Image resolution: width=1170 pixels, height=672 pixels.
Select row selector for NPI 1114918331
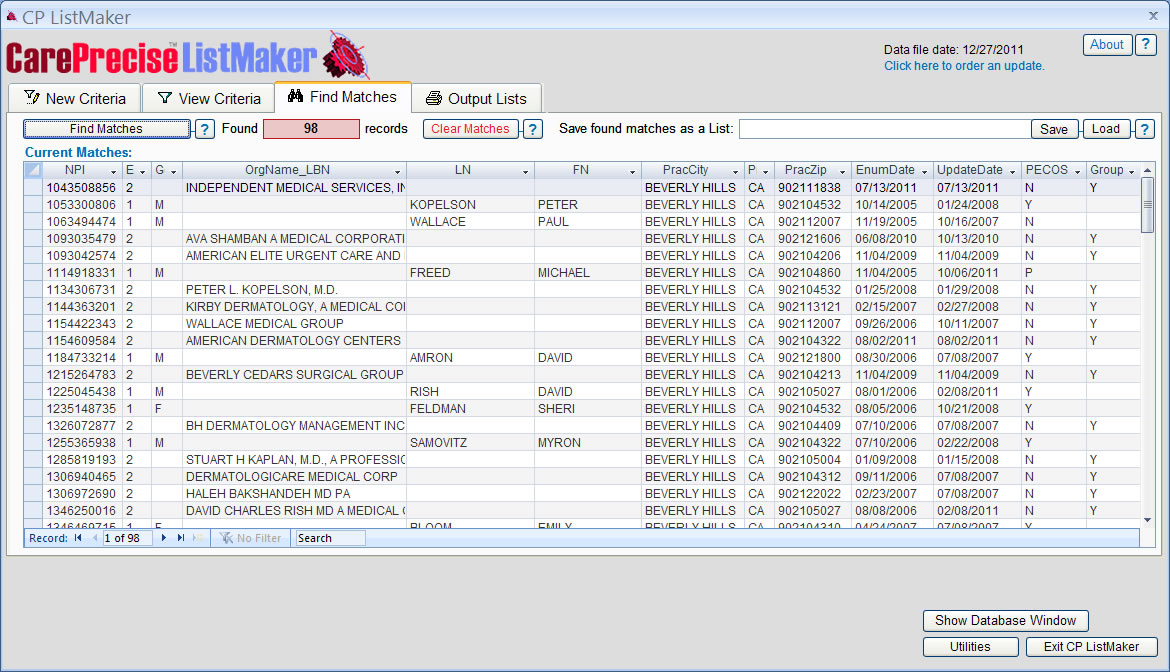(x=33, y=272)
